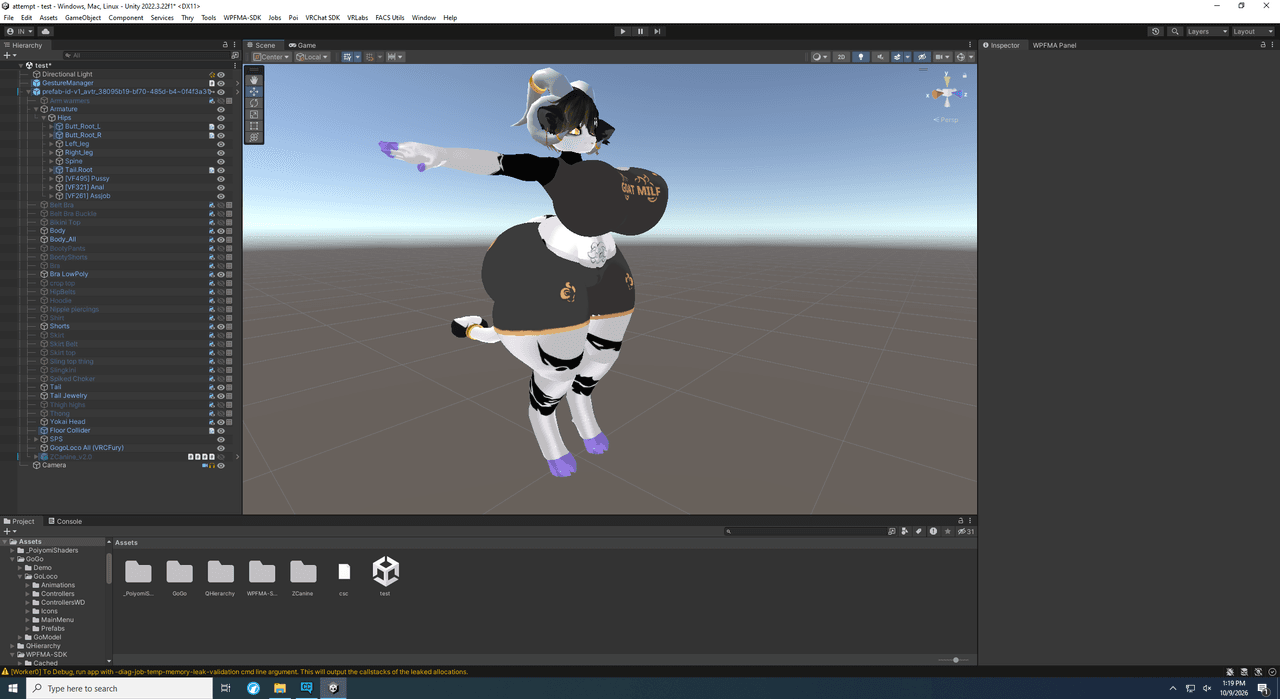The height and width of the screenshot is (699, 1280).
Task: Select GestureManager in Hierarchy
Action: (x=67, y=83)
